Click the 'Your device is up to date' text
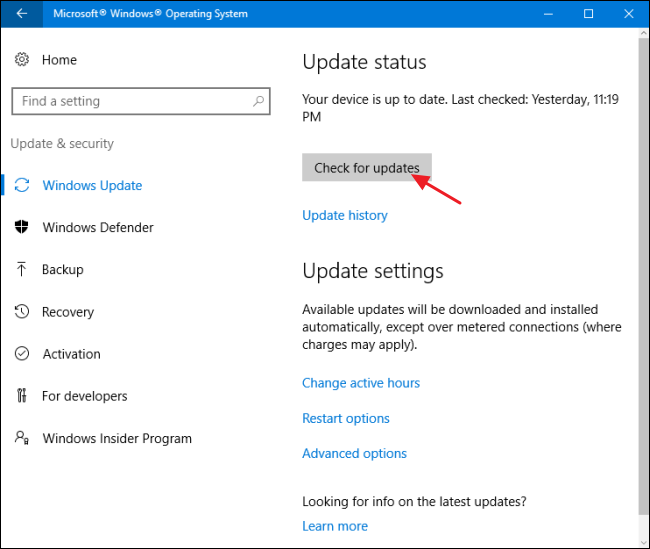This screenshot has height=549, width=650. point(460,108)
